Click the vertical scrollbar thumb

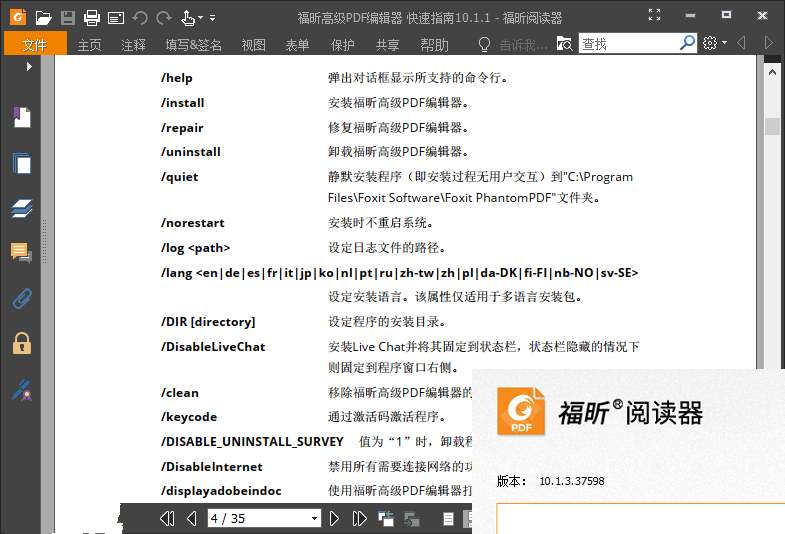click(772, 126)
